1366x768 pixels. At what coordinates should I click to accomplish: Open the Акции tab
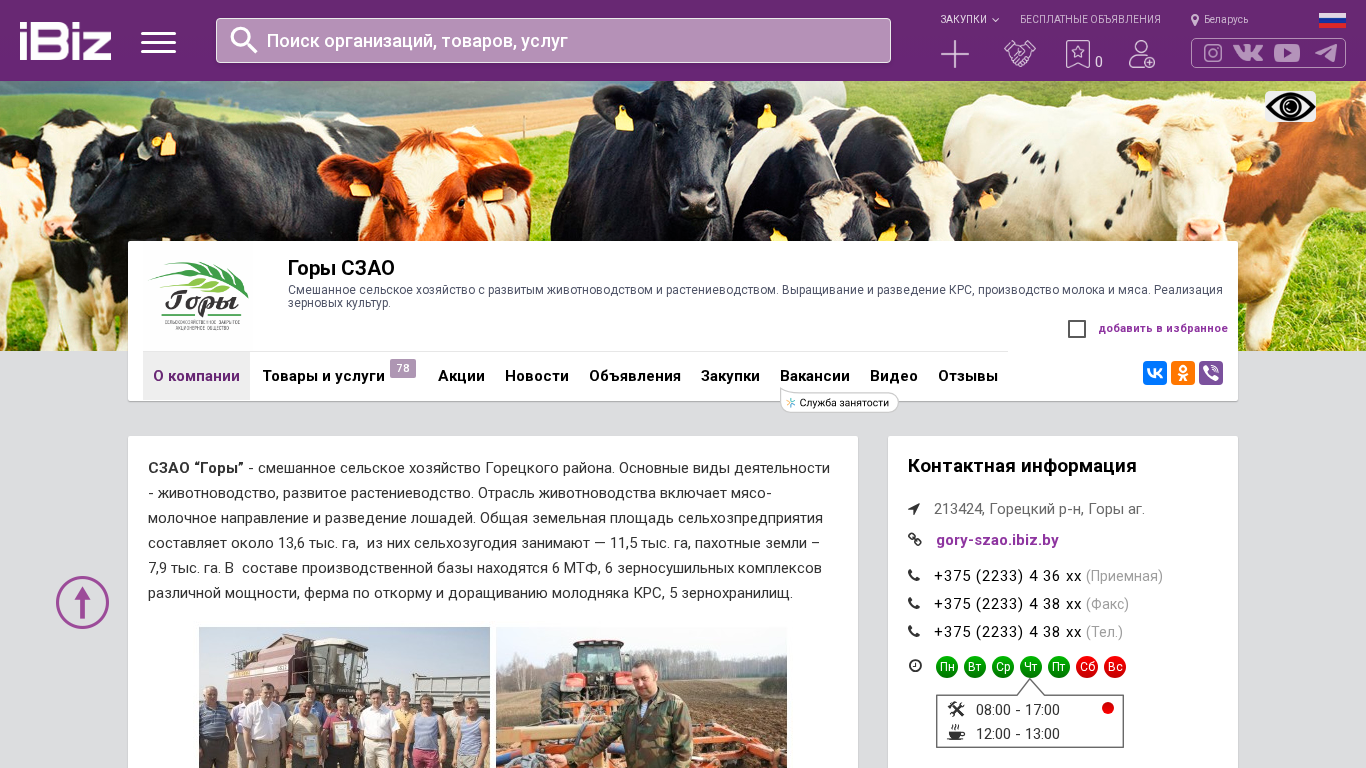coord(461,376)
